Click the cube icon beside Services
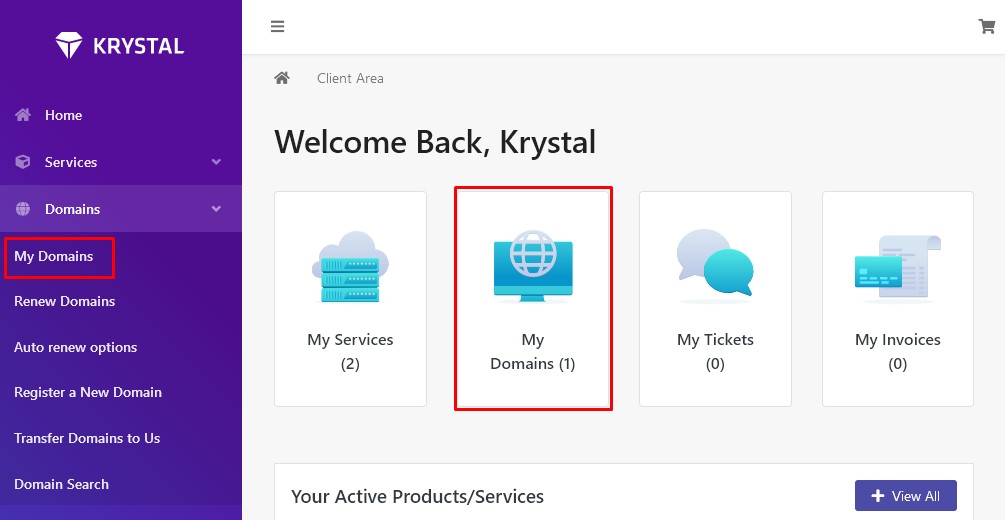The width and height of the screenshot is (1005, 520). point(23,162)
